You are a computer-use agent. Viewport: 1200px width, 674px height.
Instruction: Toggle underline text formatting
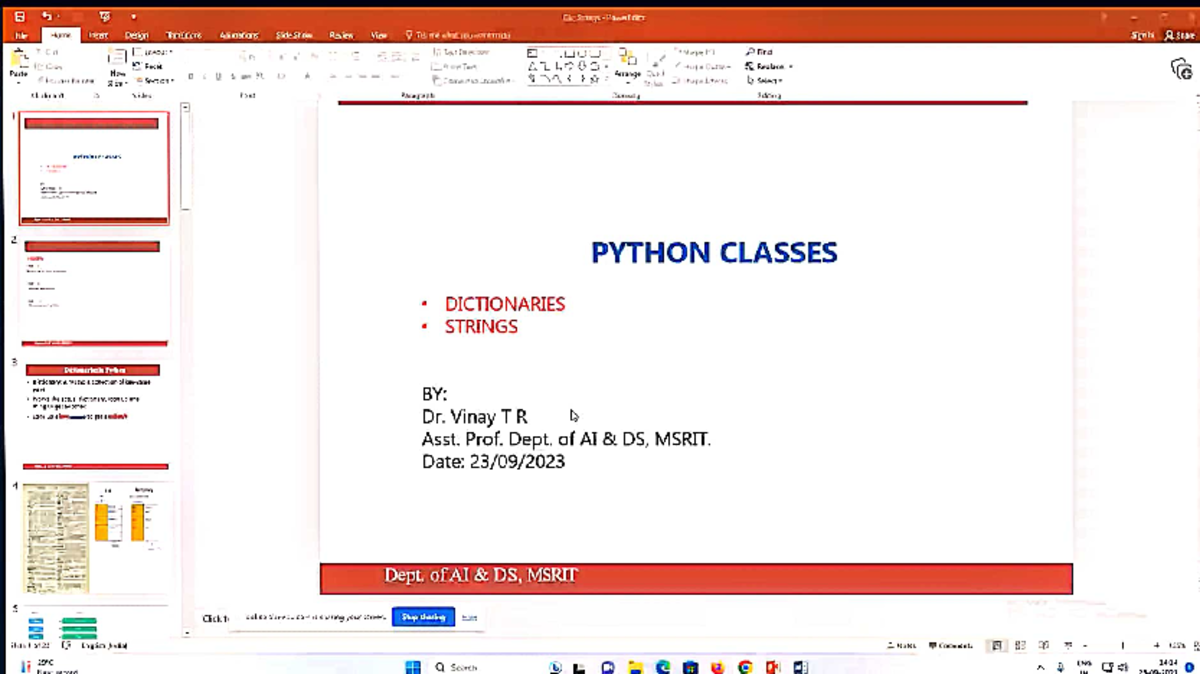tap(219, 75)
